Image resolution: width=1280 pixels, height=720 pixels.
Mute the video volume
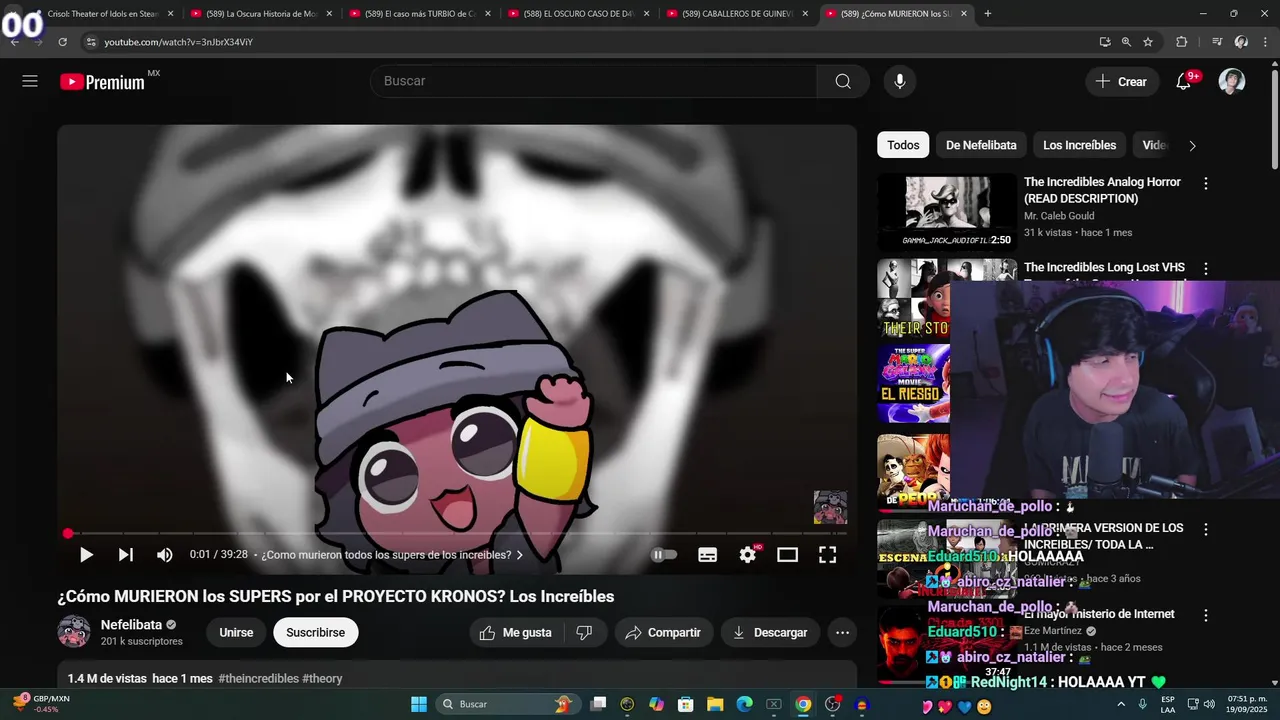coord(165,555)
